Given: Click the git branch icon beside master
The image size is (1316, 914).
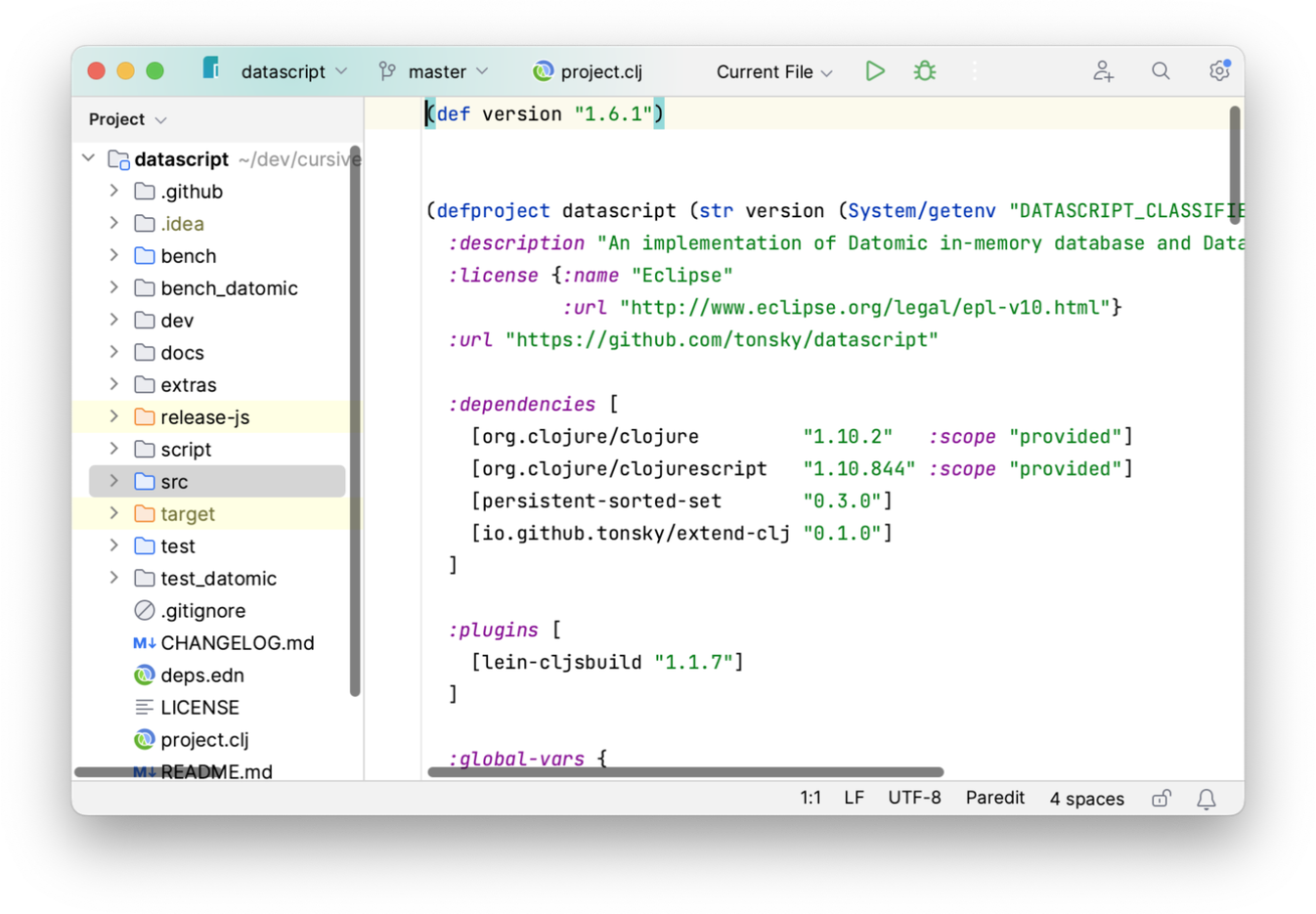Looking at the screenshot, I should 388,70.
